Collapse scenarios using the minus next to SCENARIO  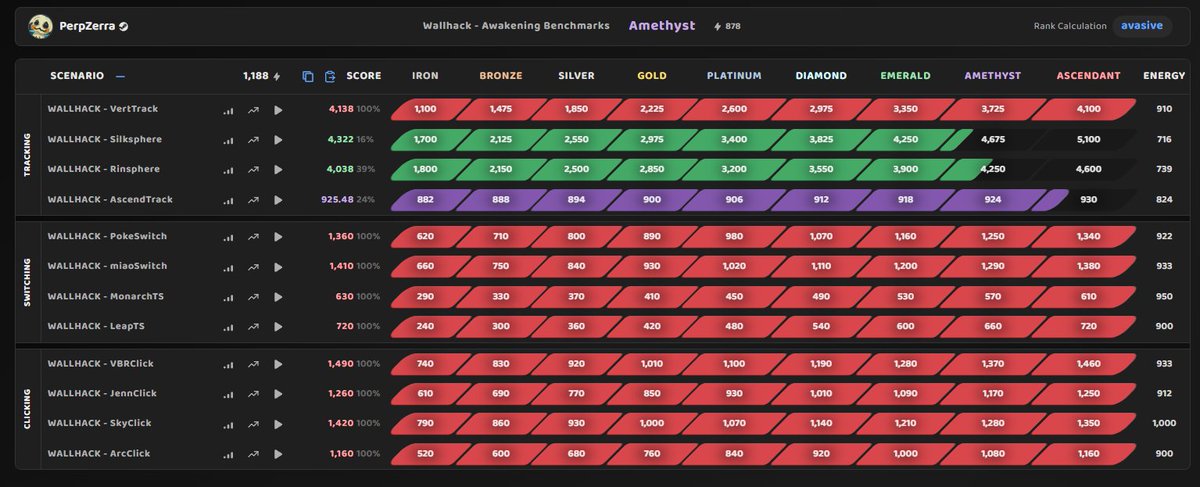[120, 76]
